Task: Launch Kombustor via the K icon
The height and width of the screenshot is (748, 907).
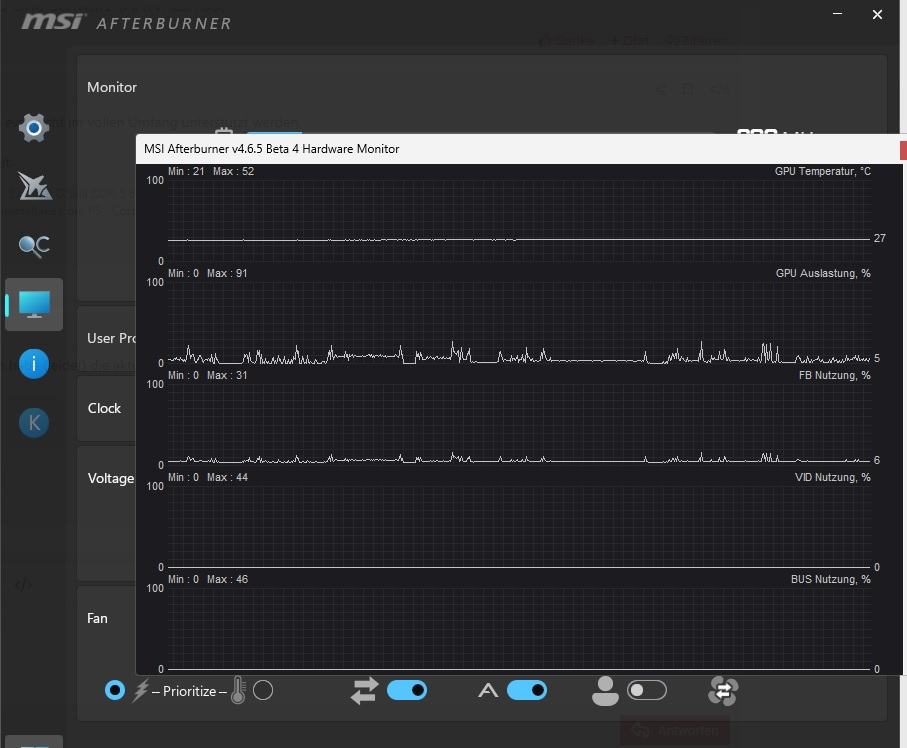Action: [x=34, y=423]
